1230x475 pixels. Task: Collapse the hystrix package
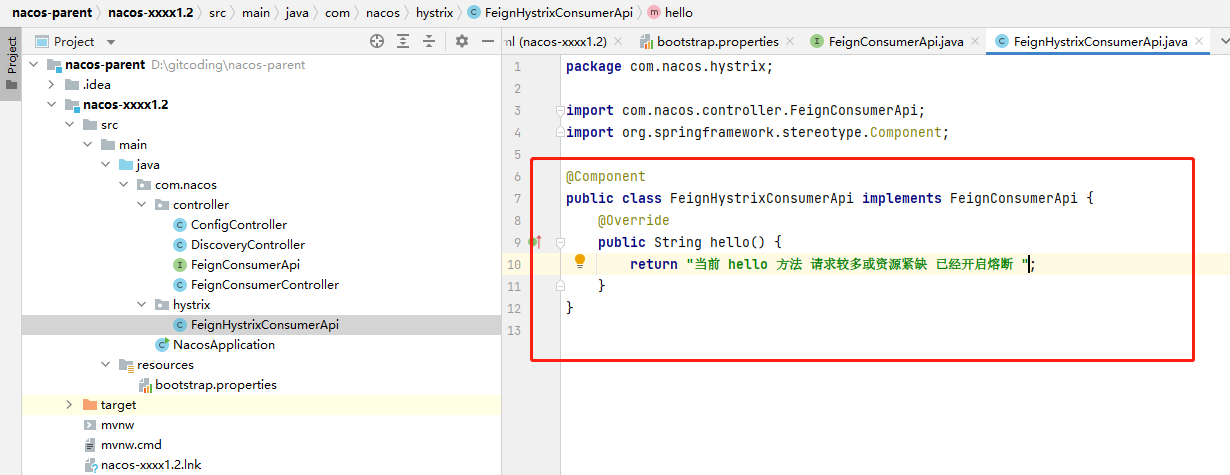(x=143, y=305)
